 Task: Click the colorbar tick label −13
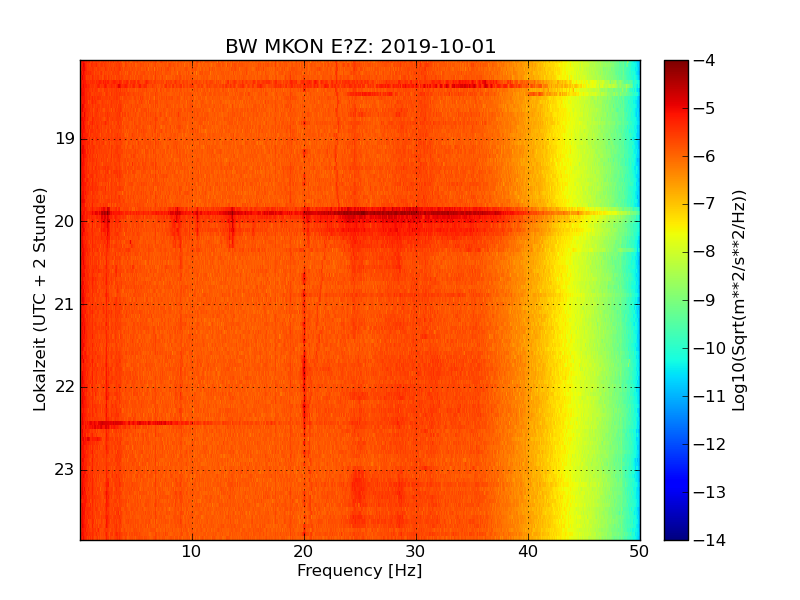click(x=710, y=492)
